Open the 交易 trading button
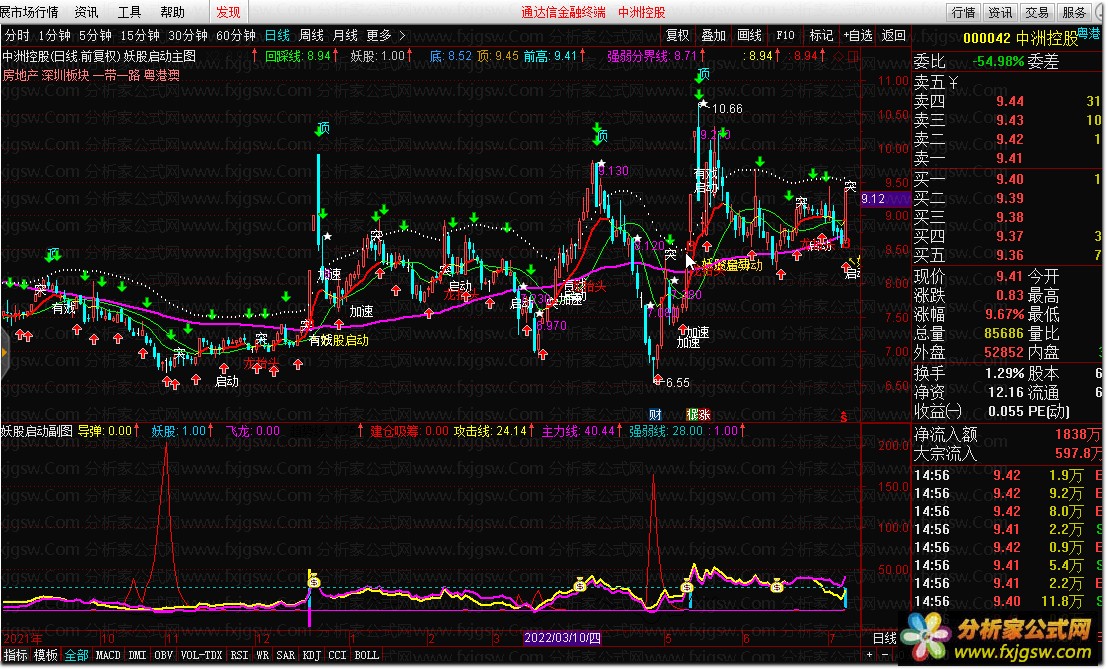This screenshot has width=1108, height=669. [x=1037, y=12]
